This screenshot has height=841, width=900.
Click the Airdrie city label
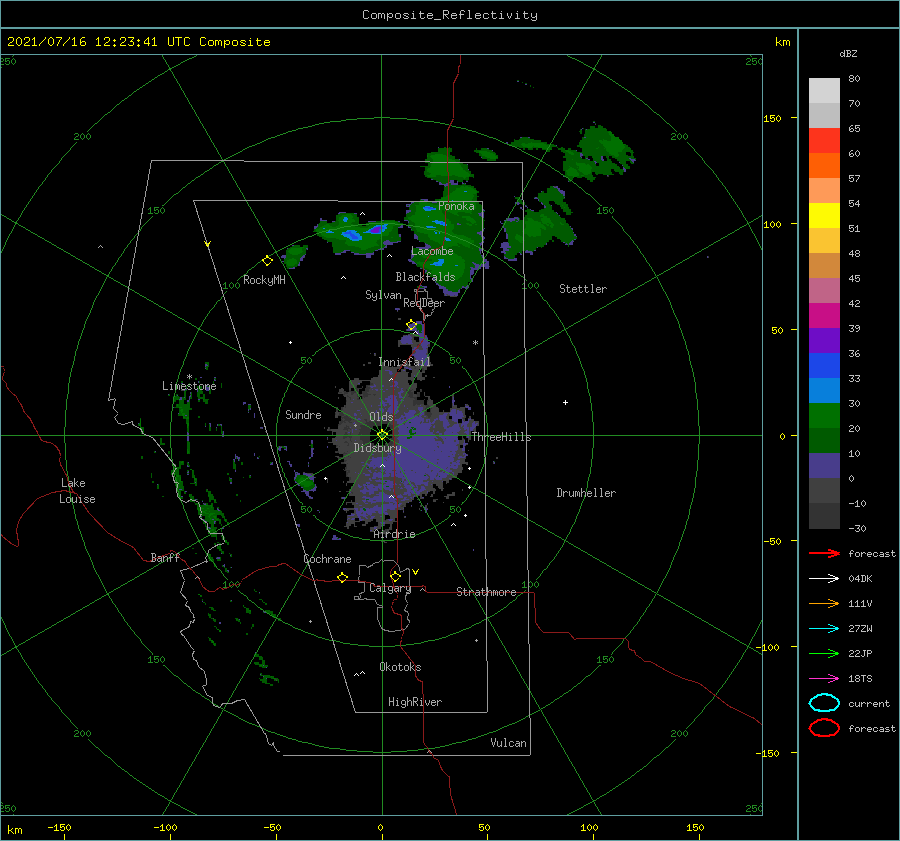click(x=394, y=534)
